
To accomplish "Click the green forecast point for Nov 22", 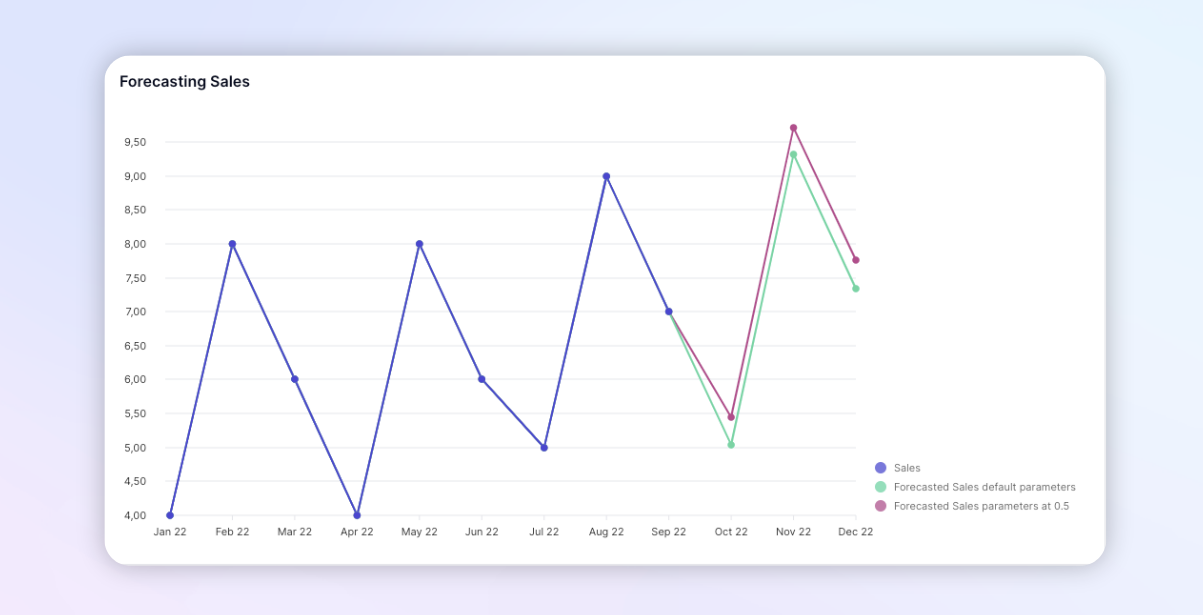I will tap(793, 154).
